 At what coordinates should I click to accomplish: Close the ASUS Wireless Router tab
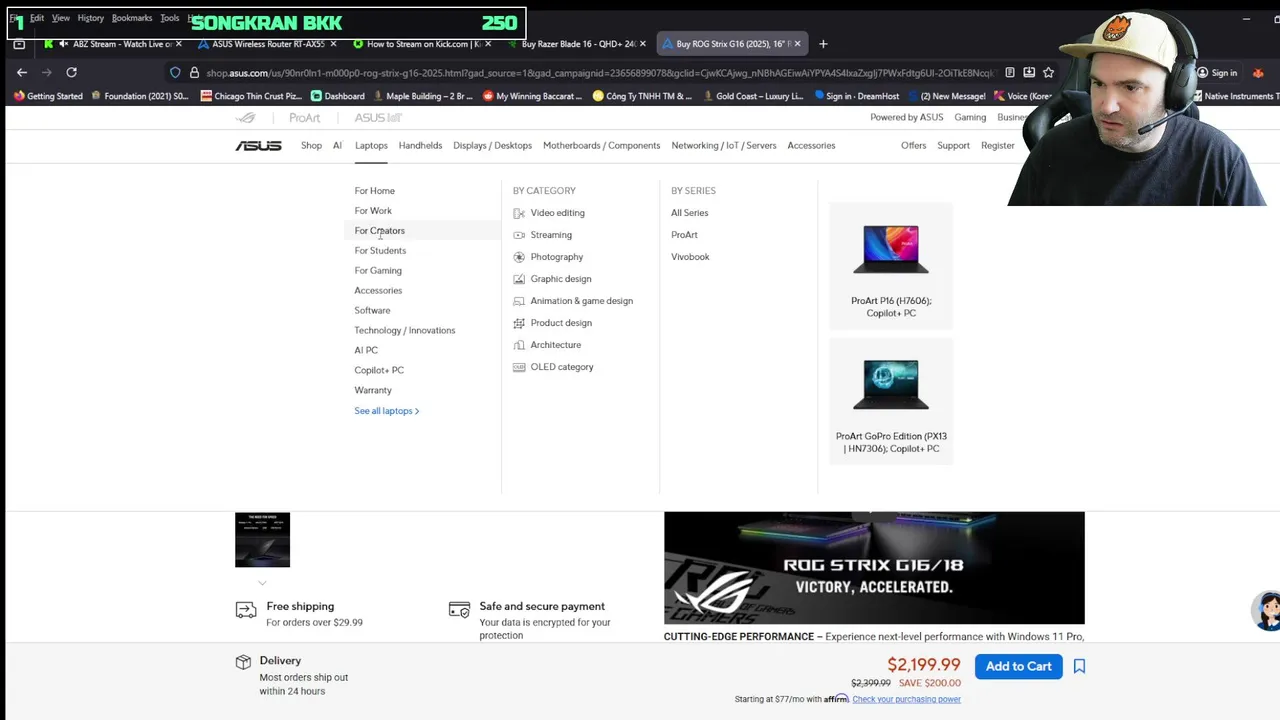[x=333, y=44]
